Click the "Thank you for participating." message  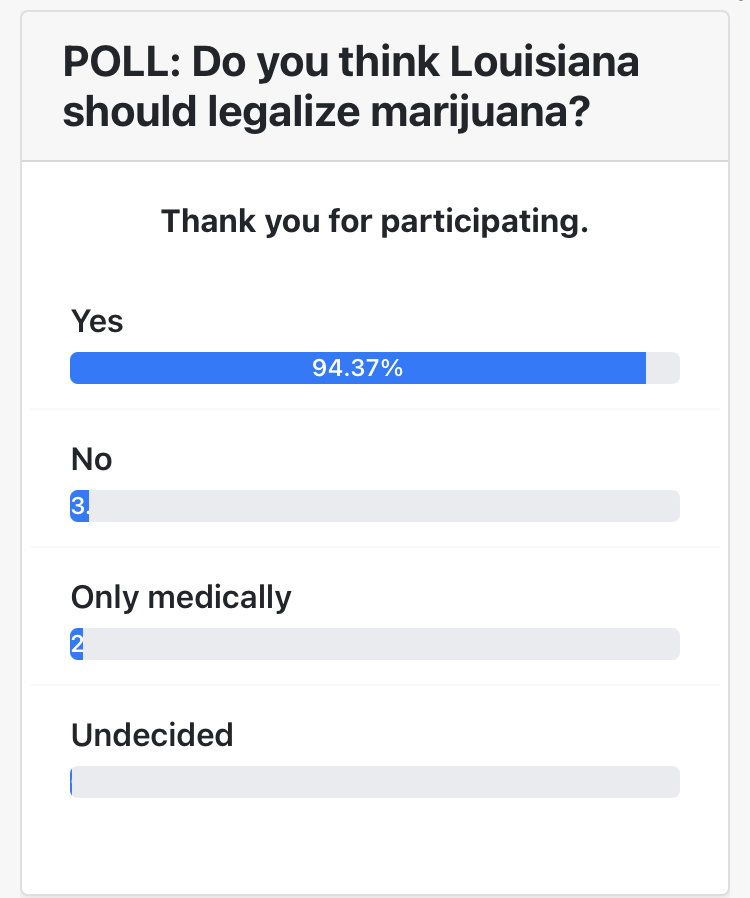coord(375,221)
